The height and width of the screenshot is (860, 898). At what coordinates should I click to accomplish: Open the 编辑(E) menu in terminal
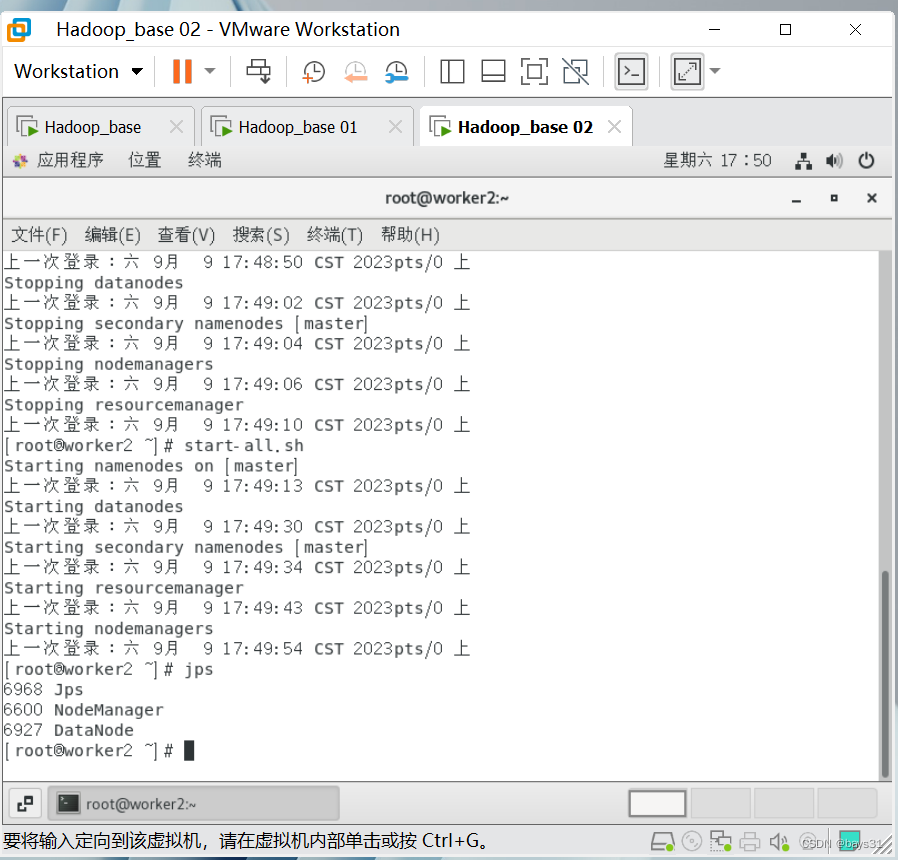click(x=113, y=235)
